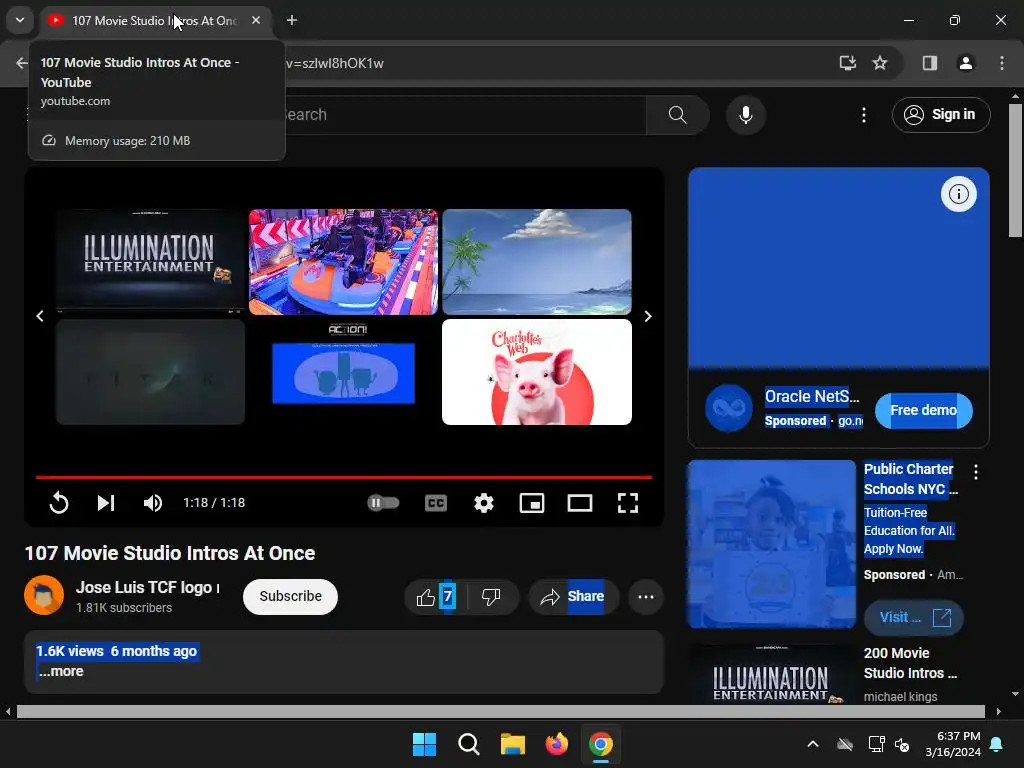
Task: Expand description with ...more
Action: (61, 671)
